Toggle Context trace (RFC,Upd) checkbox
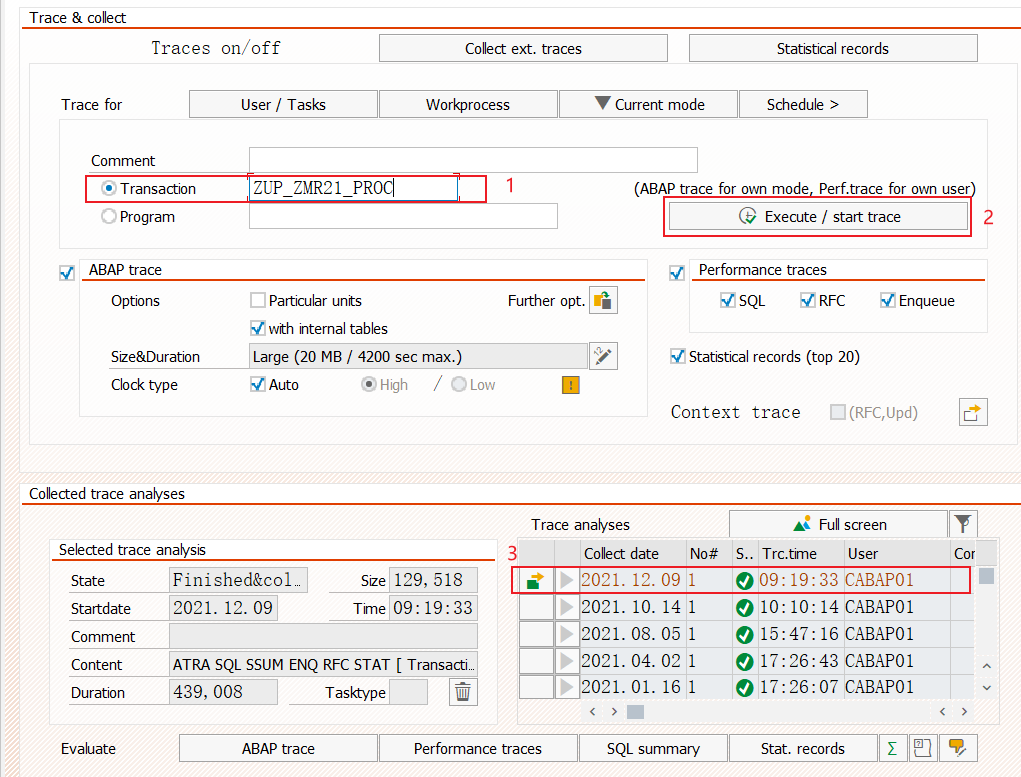Image resolution: width=1021 pixels, height=777 pixels. (838, 412)
